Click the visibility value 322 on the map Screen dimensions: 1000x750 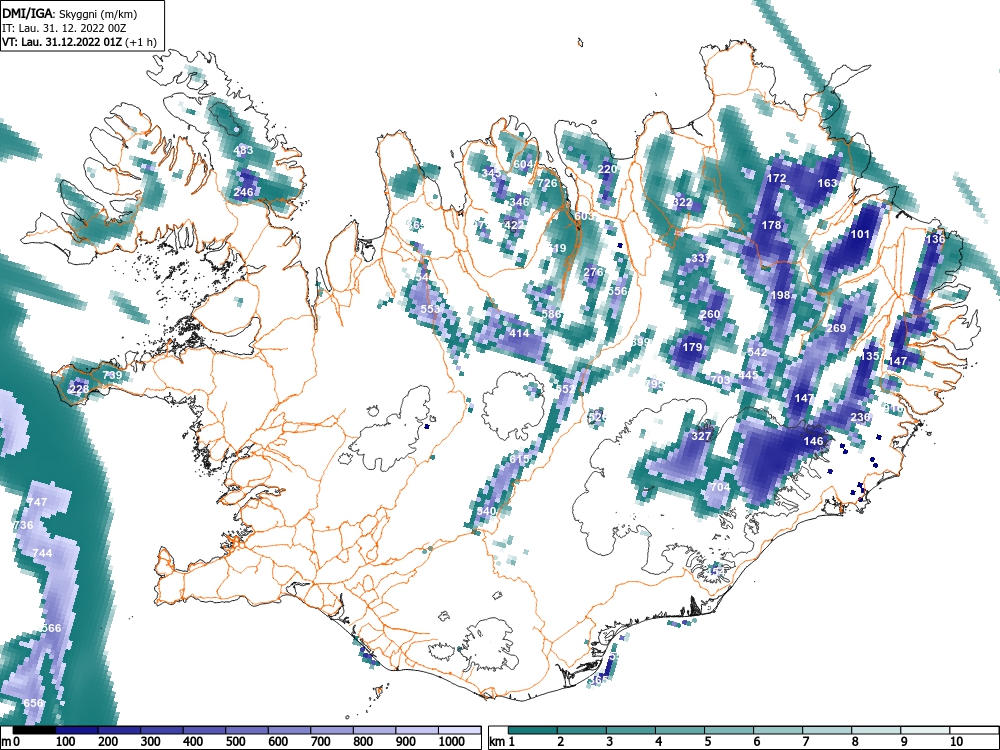(682, 202)
